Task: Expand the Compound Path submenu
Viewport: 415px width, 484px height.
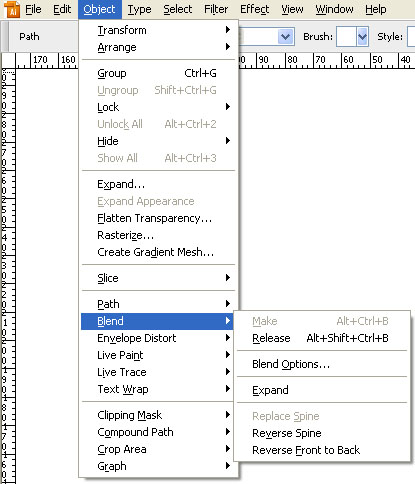Action: [158, 432]
